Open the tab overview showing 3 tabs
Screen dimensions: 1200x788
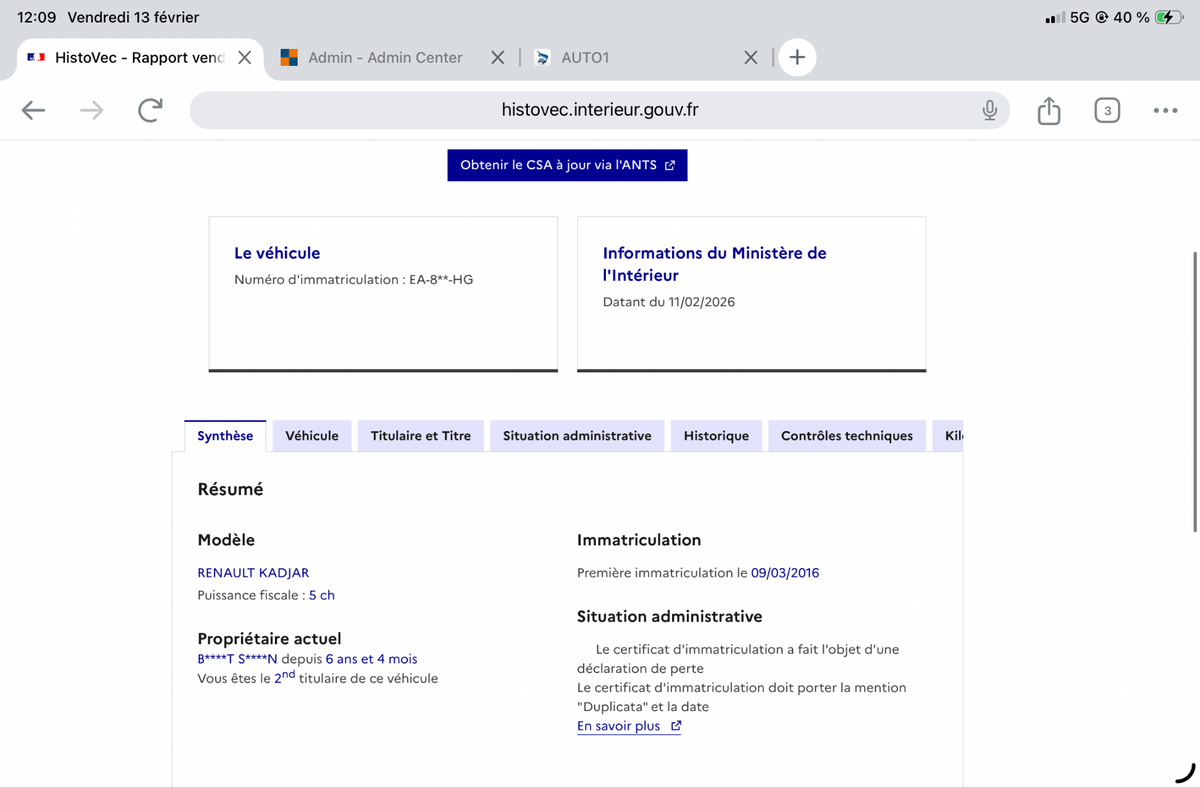pyautogui.click(x=1106, y=110)
